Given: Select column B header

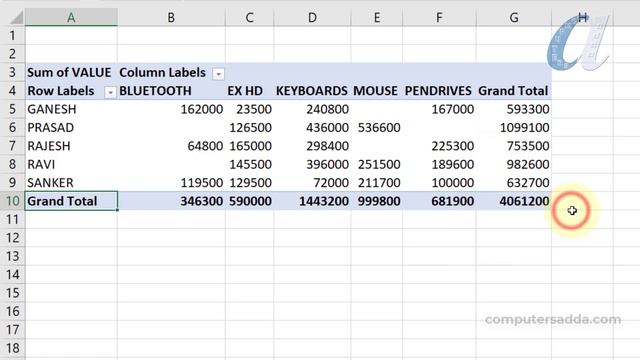Looking at the screenshot, I should [171, 18].
